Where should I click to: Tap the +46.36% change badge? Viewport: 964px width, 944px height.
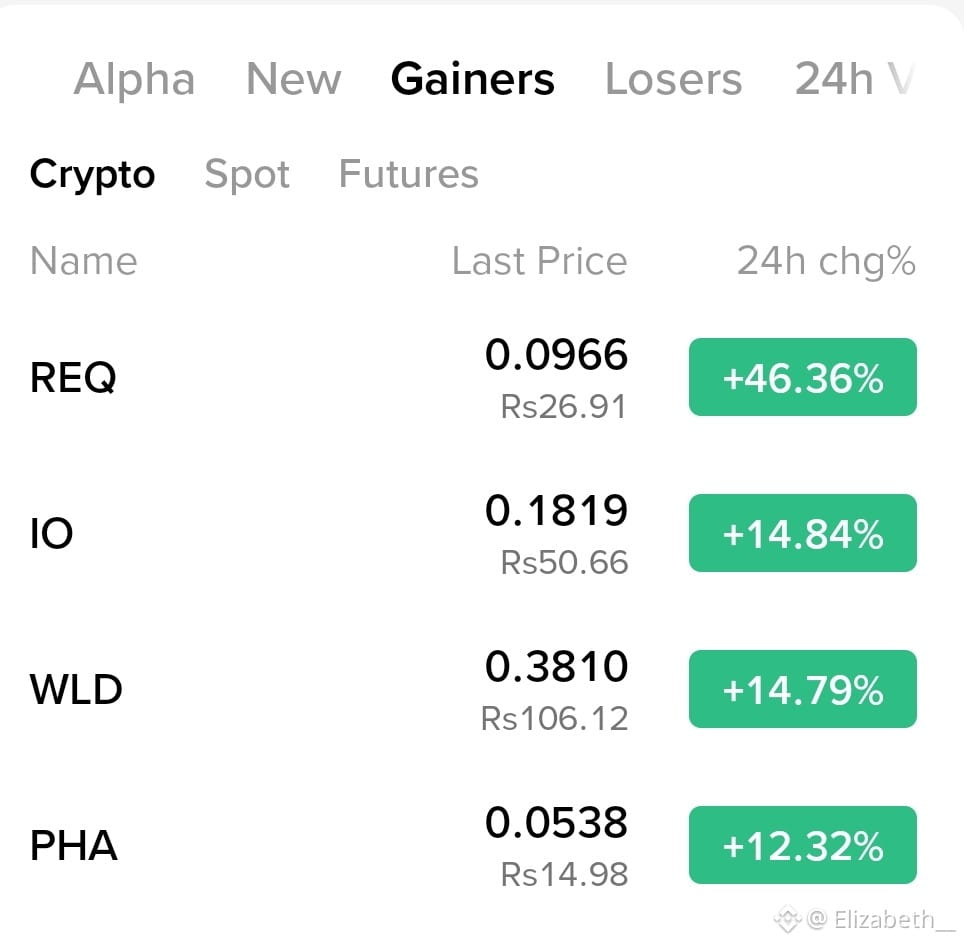pyautogui.click(x=802, y=377)
